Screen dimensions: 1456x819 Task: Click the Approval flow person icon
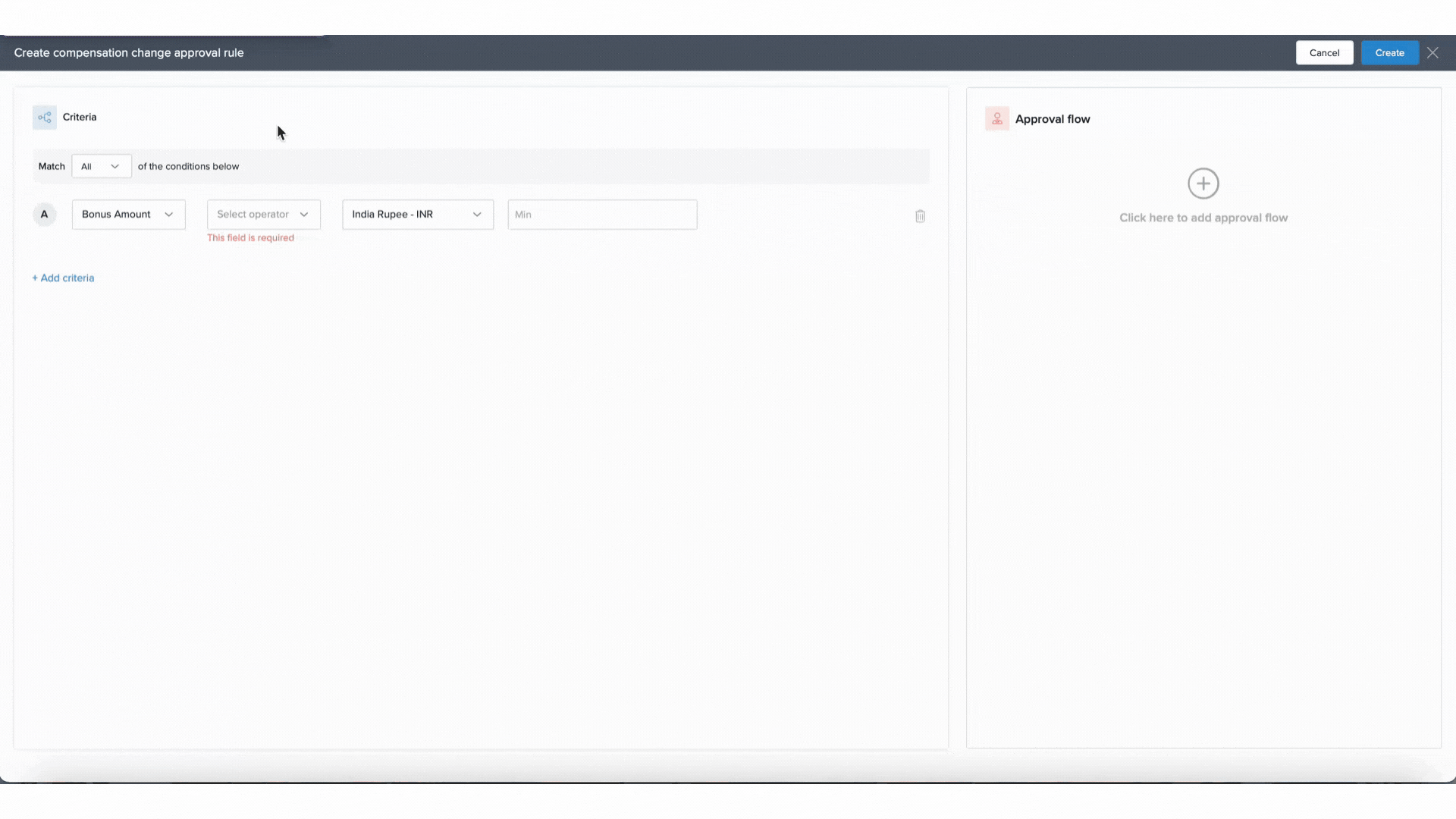pos(996,119)
